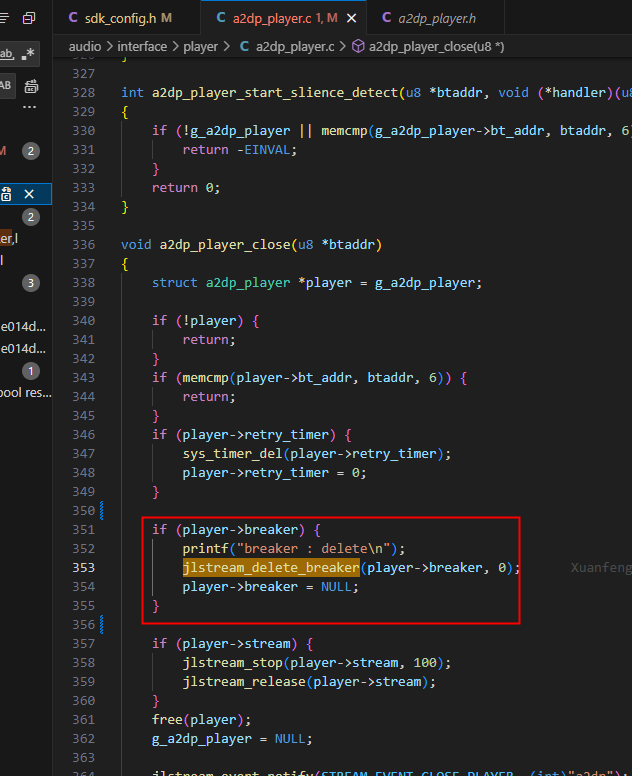Click the highlighted jlstream_delete_breaker call
This screenshot has width=632, height=776.
(271, 568)
